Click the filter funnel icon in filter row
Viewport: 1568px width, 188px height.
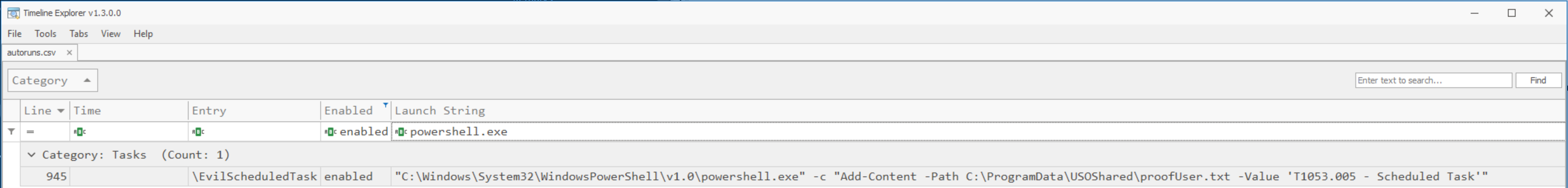point(11,131)
